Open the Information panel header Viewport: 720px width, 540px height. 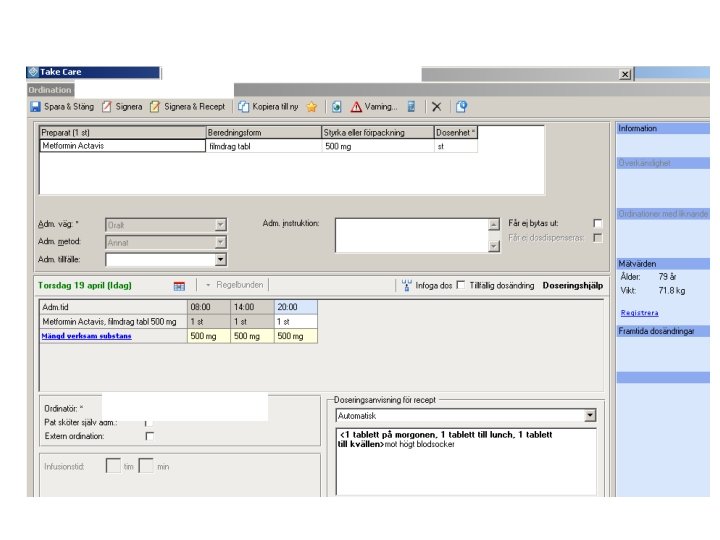point(663,129)
